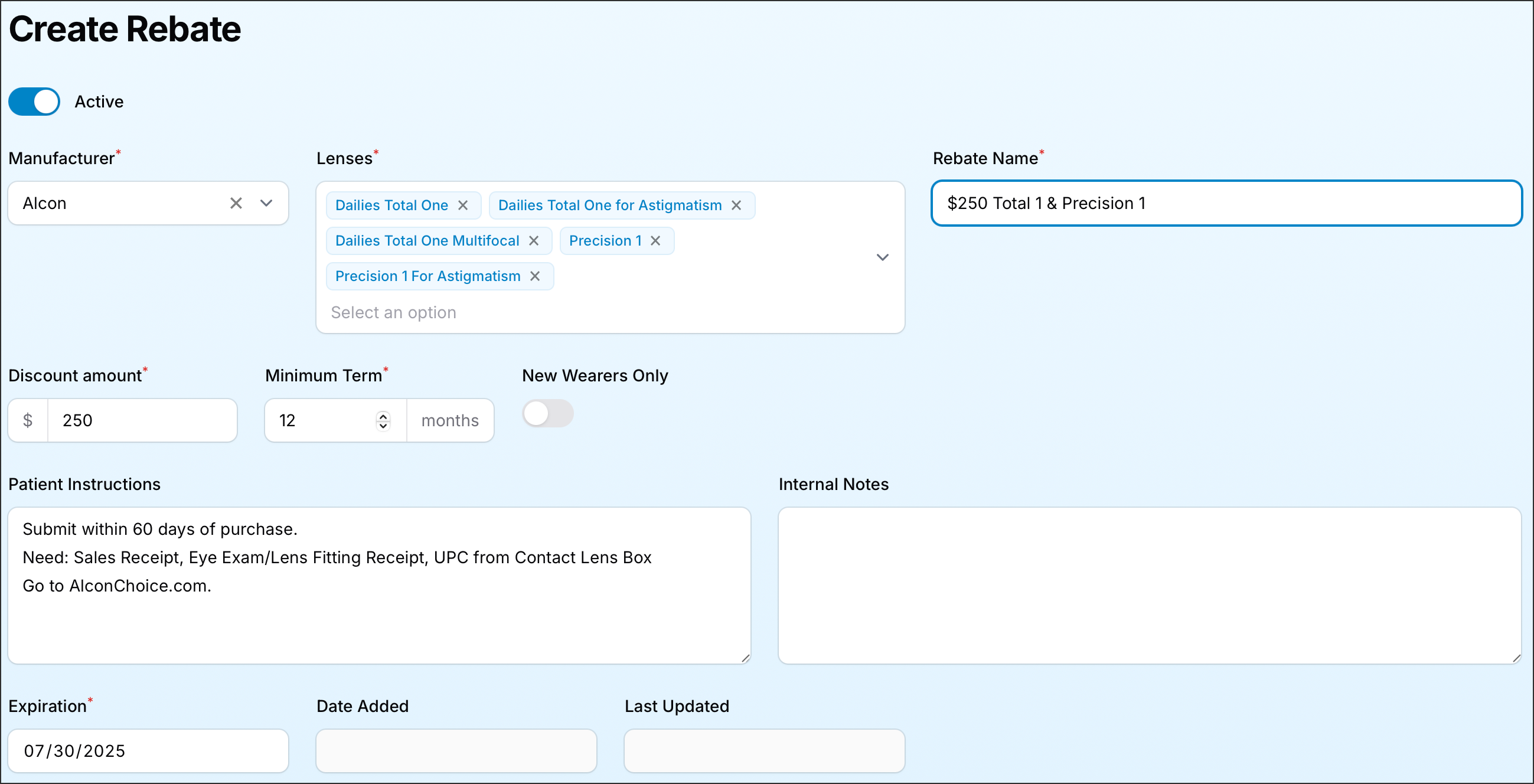Click the Minimum Term stepper arrows
The width and height of the screenshot is (1534, 784).
tap(383, 420)
